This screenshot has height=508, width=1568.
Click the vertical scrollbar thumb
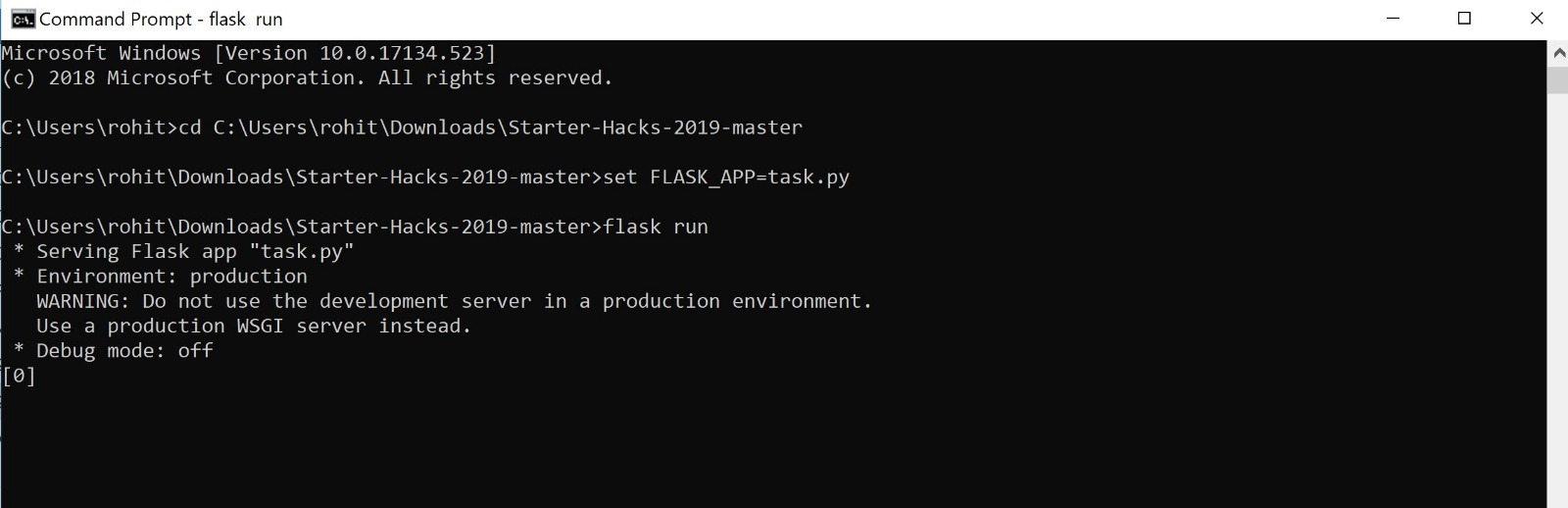pyautogui.click(x=1557, y=80)
